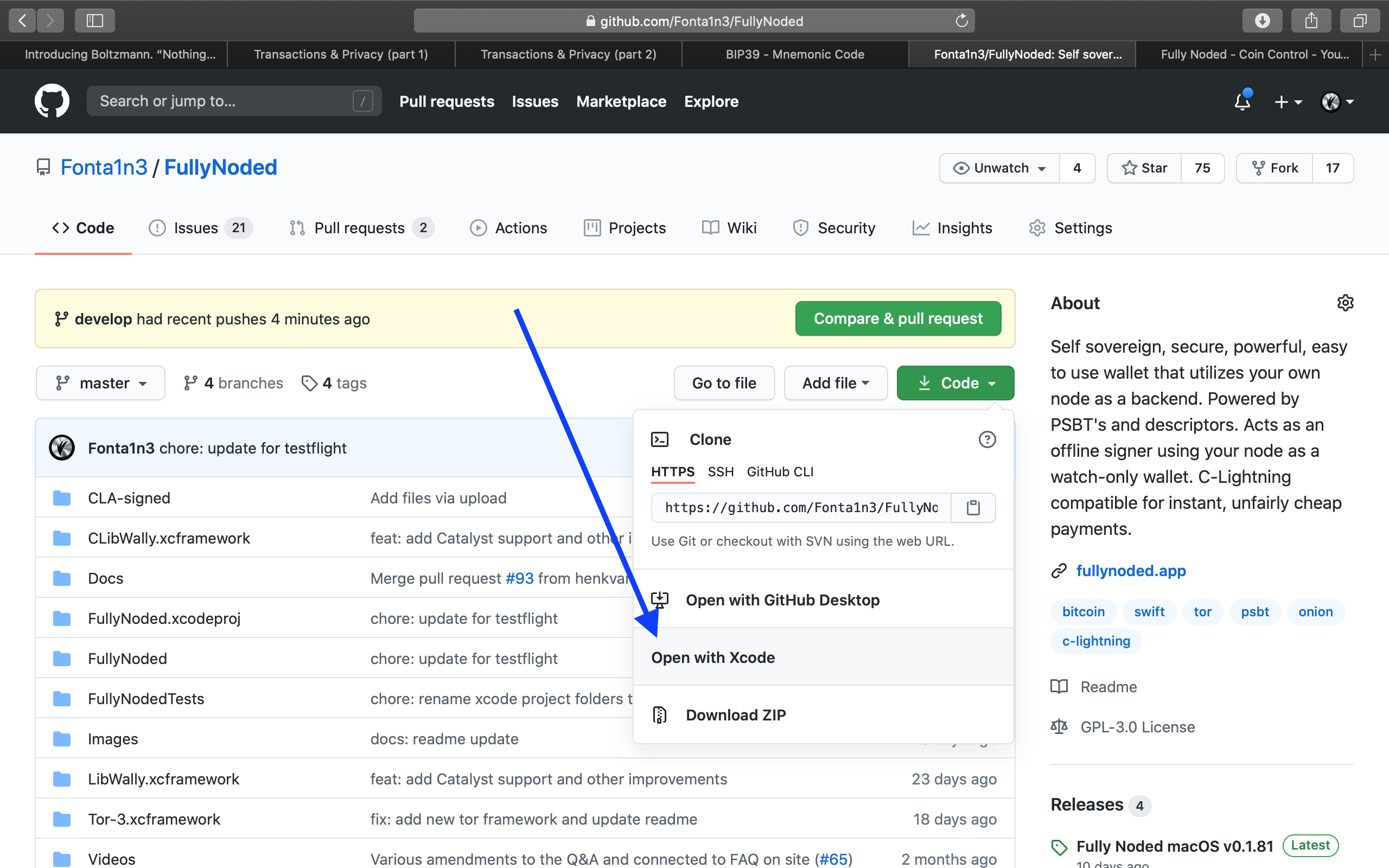Viewport: 1389px width, 868px height.
Task: Choose Open with Xcode
Action: [x=713, y=658]
